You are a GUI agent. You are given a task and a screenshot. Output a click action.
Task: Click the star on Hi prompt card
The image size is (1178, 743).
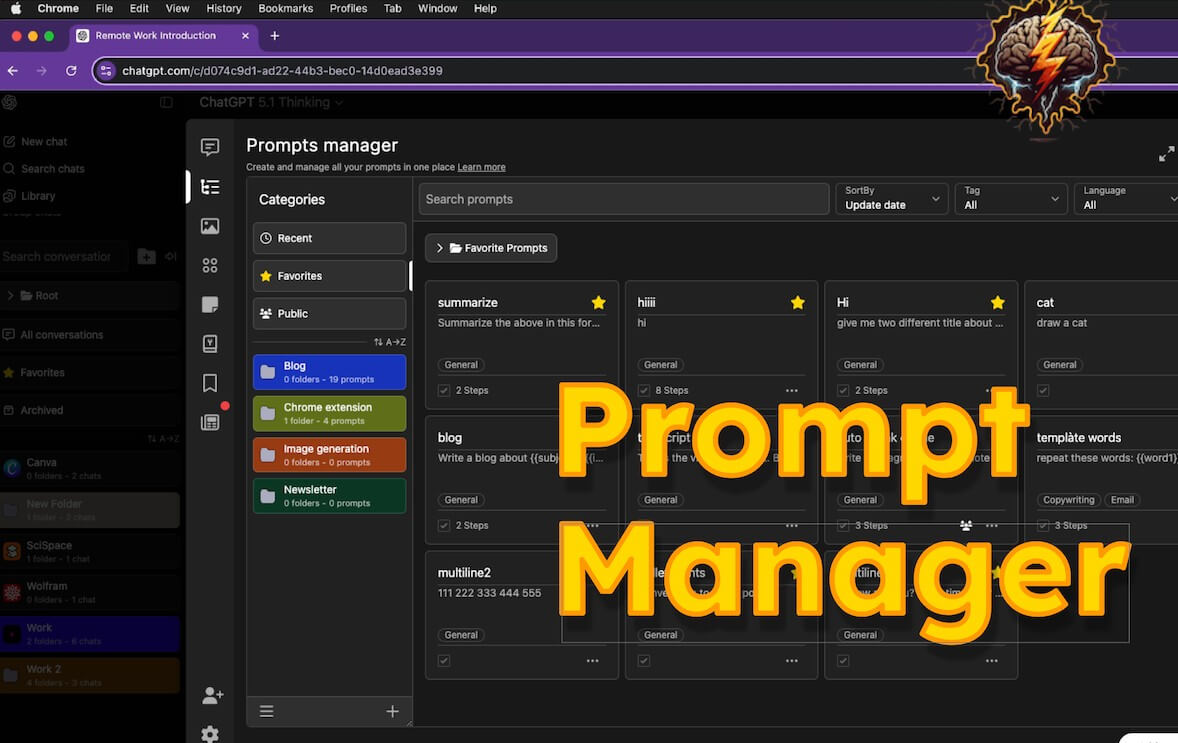coord(997,302)
